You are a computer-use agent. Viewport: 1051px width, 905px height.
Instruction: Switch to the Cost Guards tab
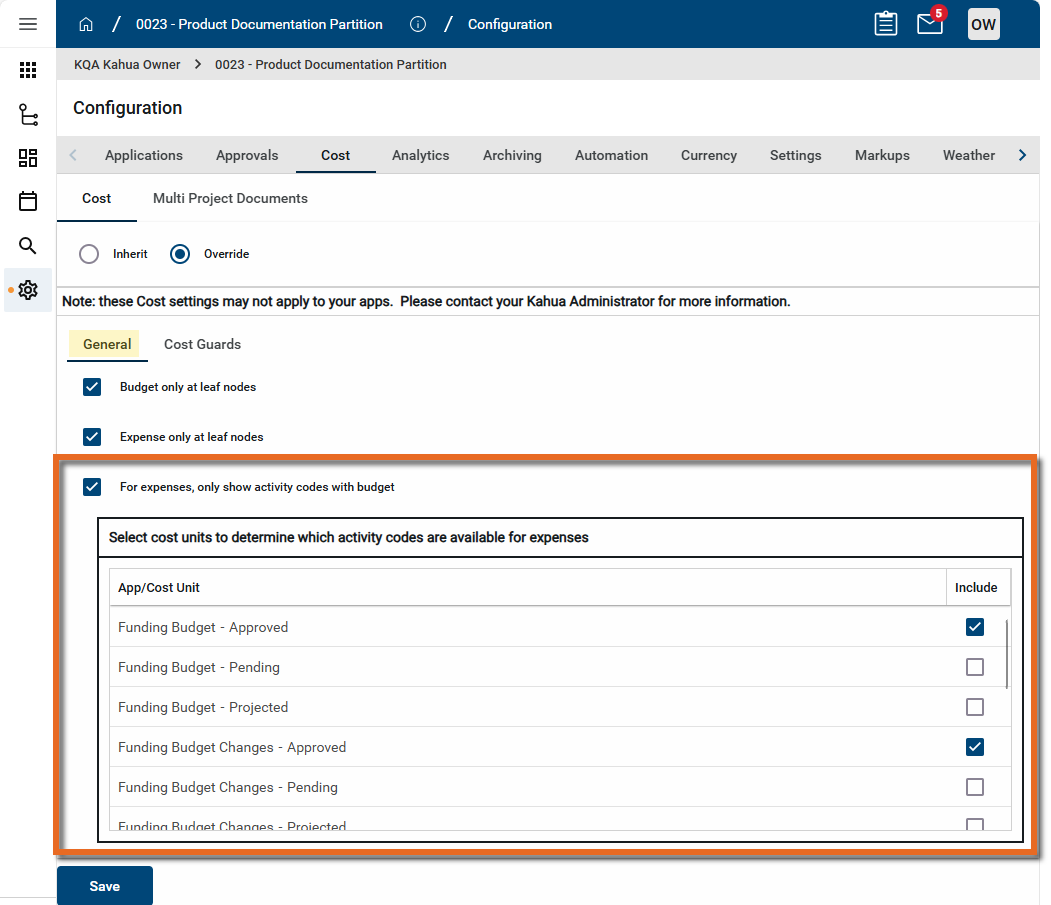click(x=202, y=344)
